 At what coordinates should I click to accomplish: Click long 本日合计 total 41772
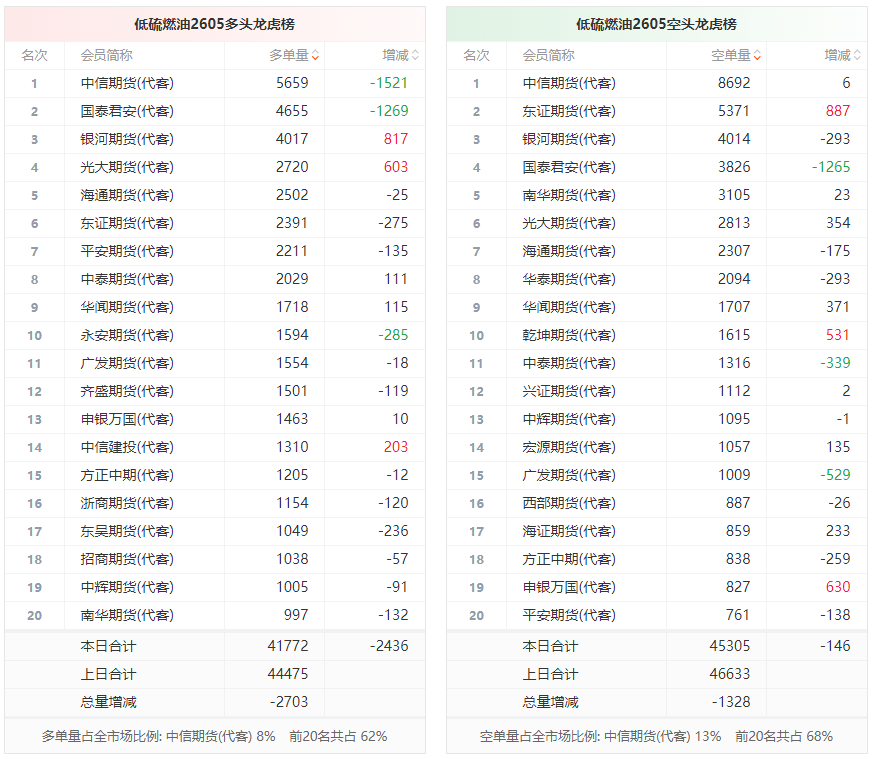click(x=288, y=646)
